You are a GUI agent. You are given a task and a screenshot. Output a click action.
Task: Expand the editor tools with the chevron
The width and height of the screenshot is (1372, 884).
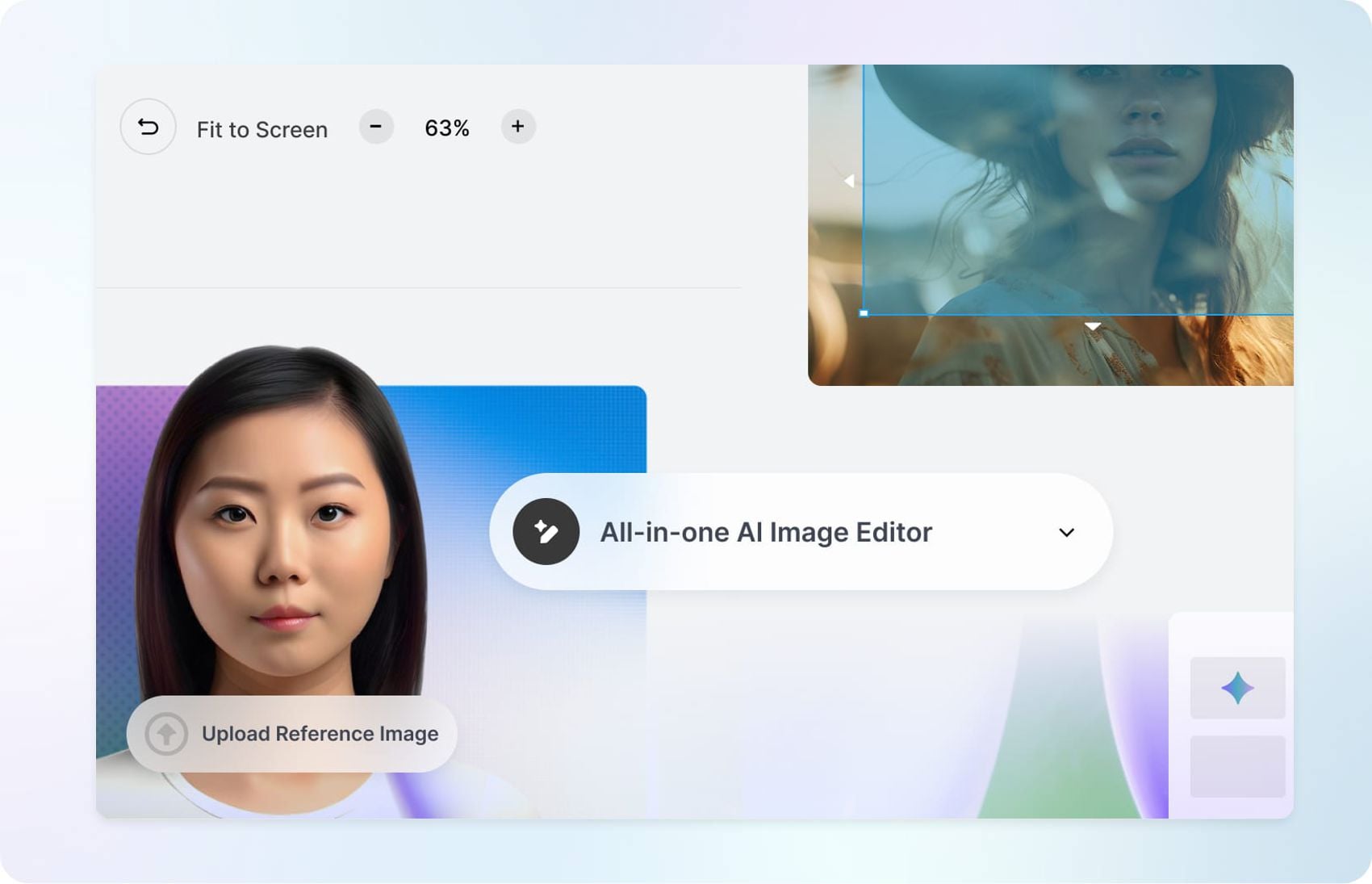[1067, 532]
